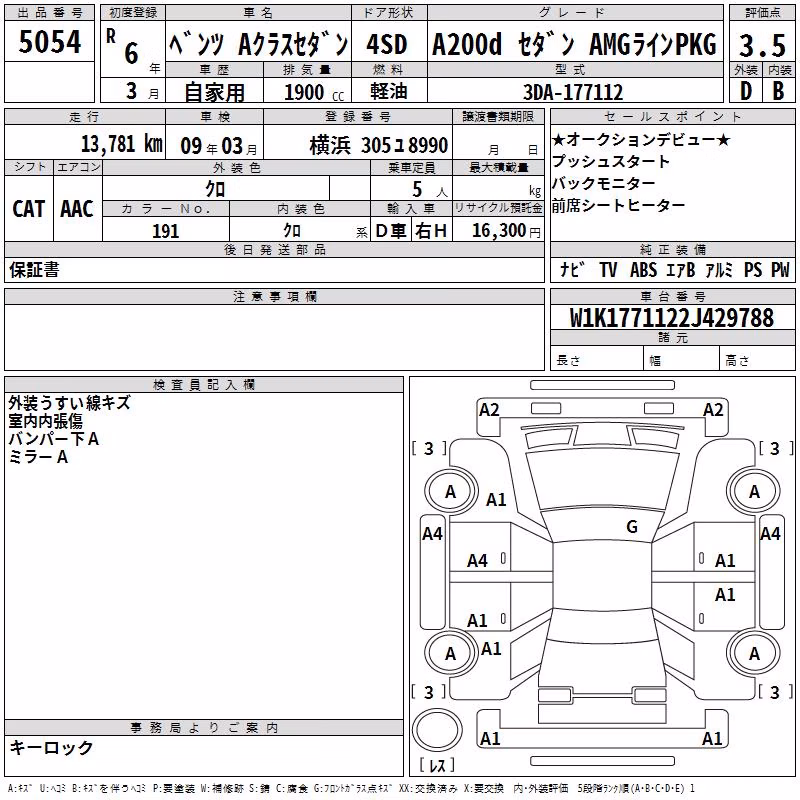
Task: Click rear bumper right A1 mark
Action: tap(712, 738)
